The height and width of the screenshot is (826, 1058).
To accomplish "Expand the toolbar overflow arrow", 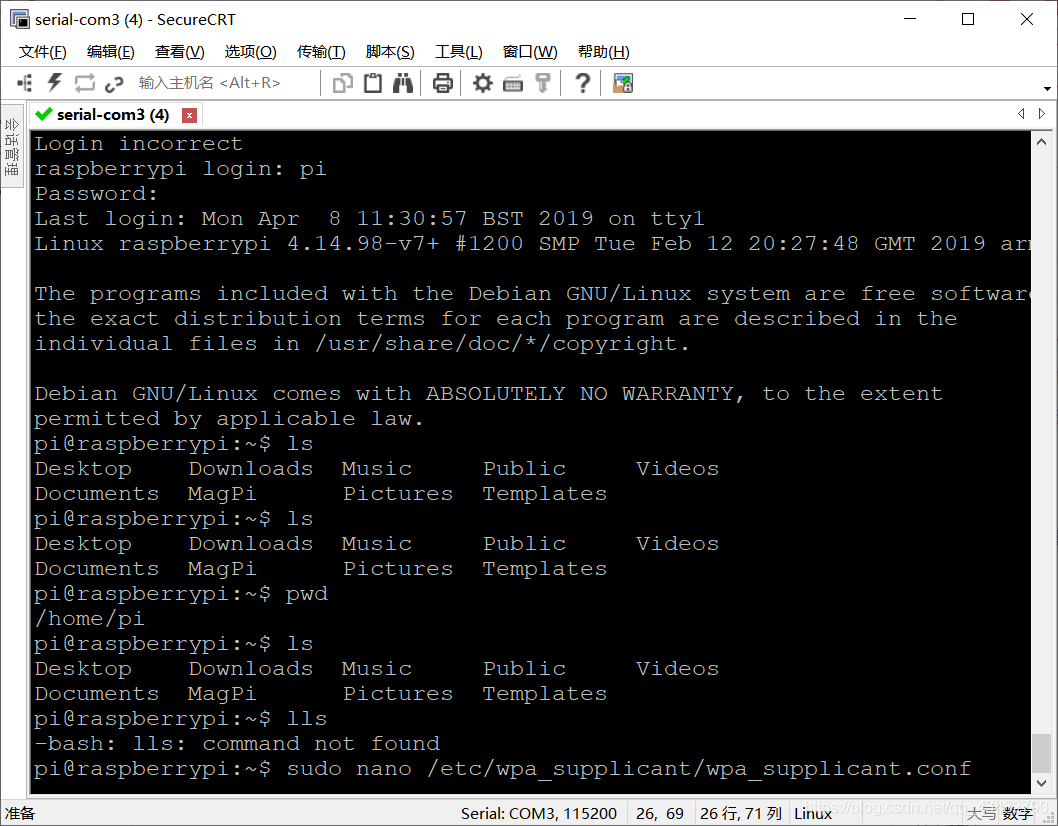I will tap(1047, 88).
